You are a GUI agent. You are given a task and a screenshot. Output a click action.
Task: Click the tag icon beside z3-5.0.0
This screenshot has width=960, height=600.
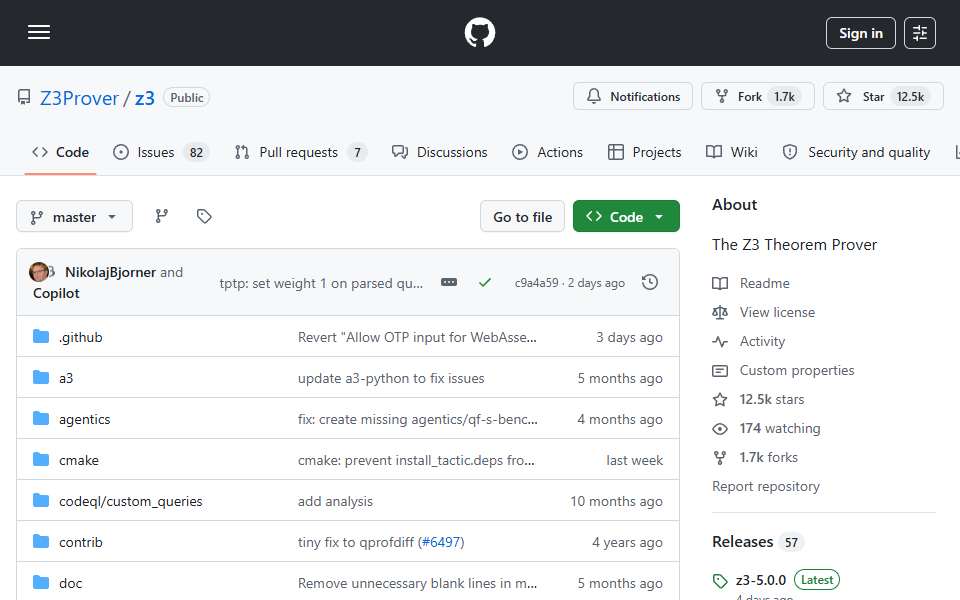point(720,580)
